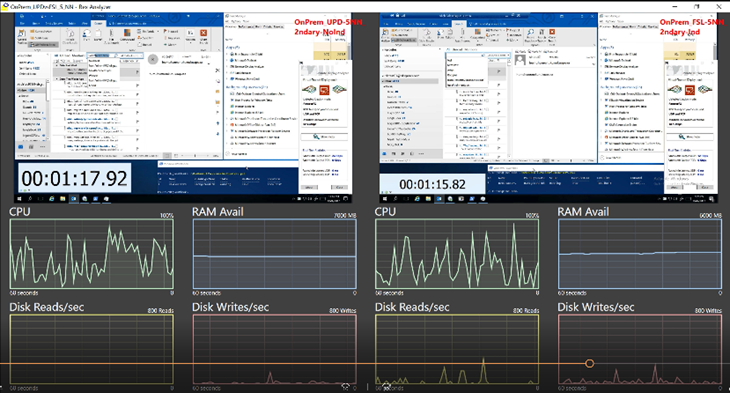Select highlighted Inbox folder in left Outlook

point(31,90)
